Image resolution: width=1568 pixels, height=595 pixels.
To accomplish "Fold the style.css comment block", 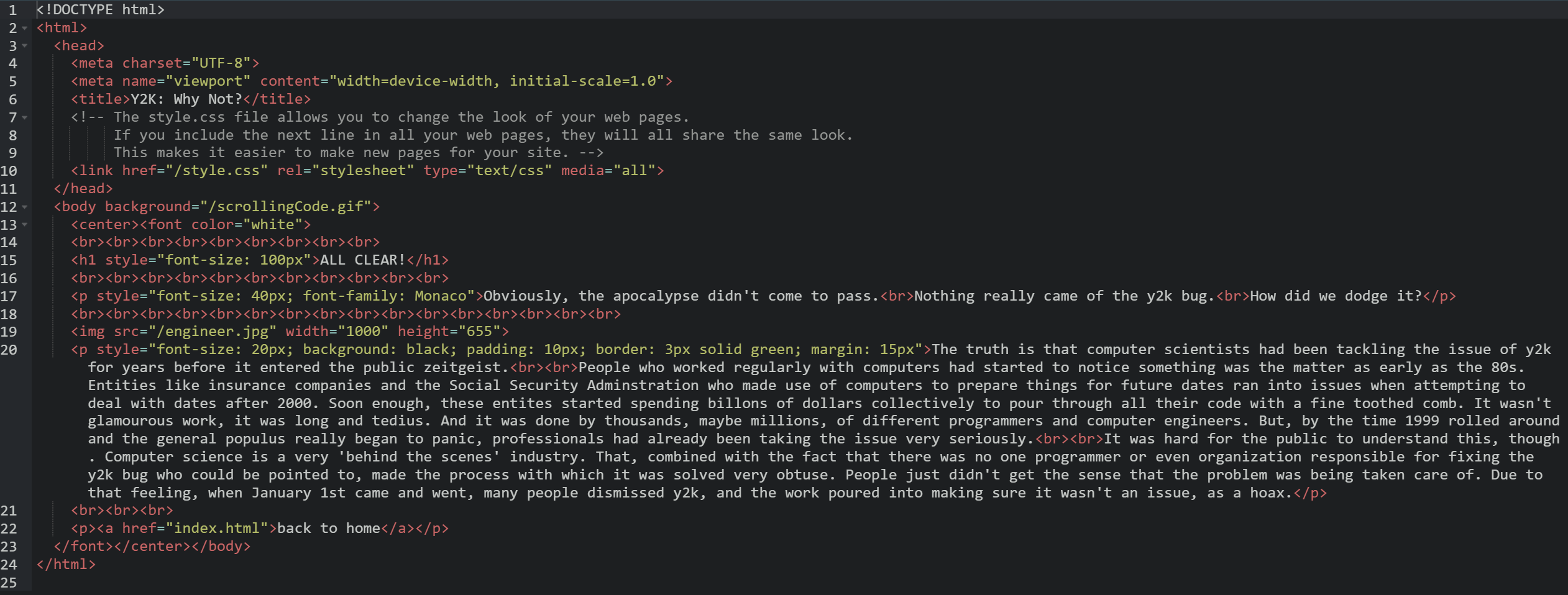I will click(x=25, y=117).
